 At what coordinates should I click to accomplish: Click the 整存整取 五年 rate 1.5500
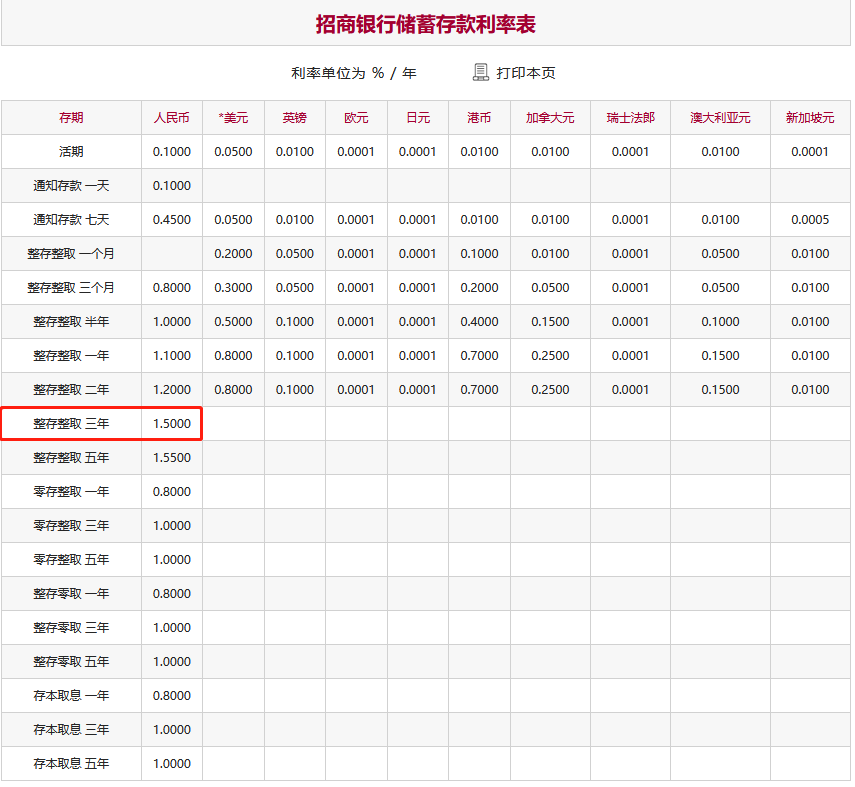pyautogui.click(x=171, y=458)
